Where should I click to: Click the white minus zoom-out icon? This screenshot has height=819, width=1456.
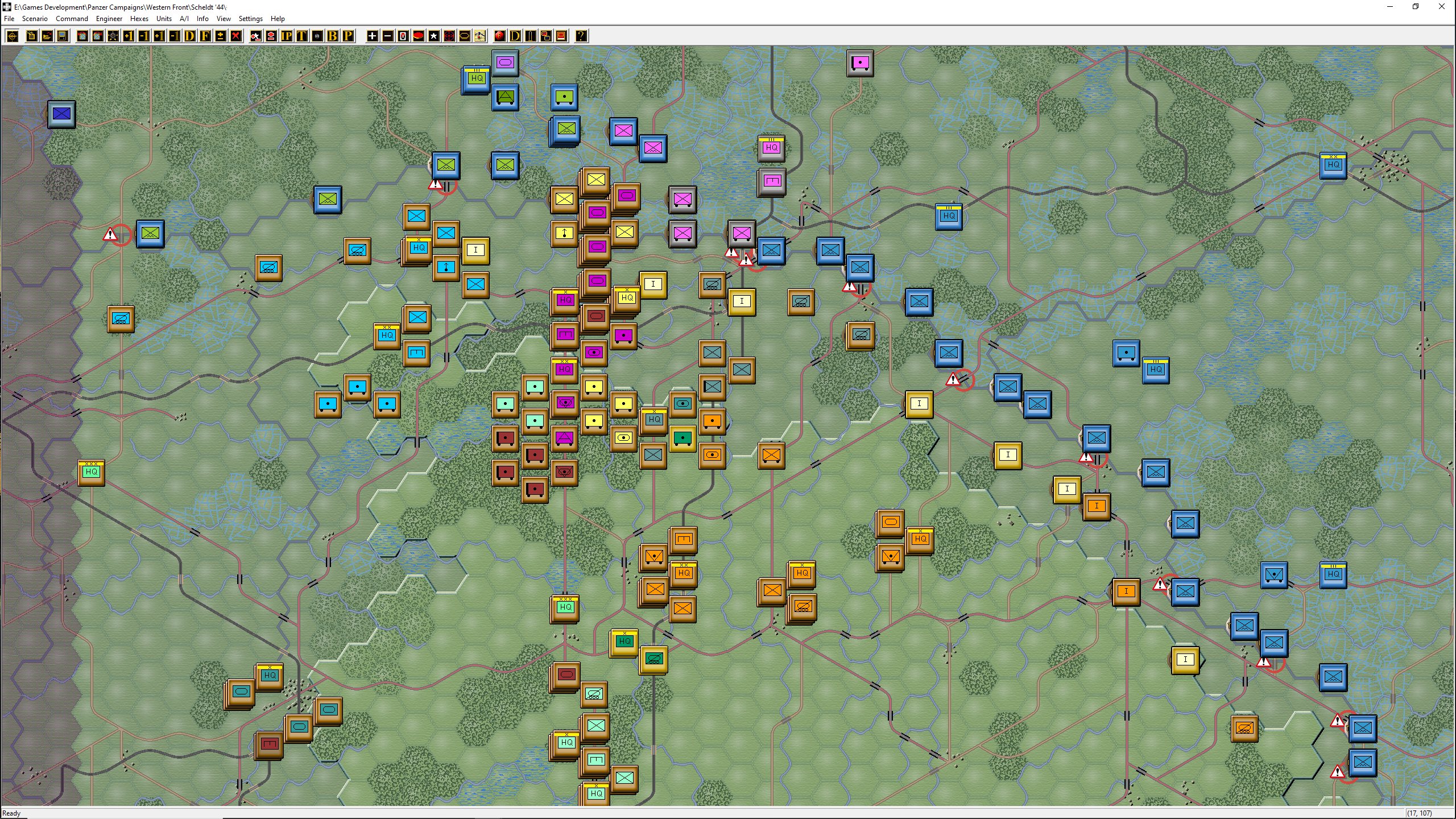[387, 36]
